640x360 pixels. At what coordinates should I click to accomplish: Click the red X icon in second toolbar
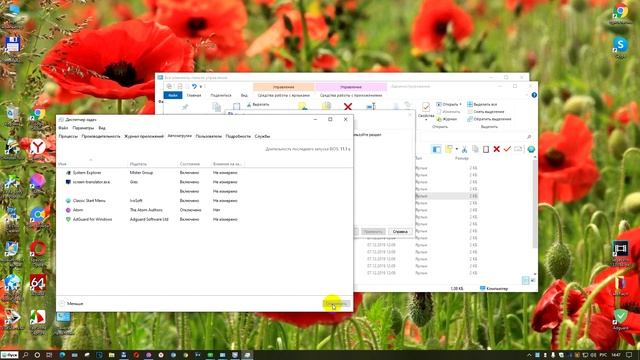click(x=496, y=149)
